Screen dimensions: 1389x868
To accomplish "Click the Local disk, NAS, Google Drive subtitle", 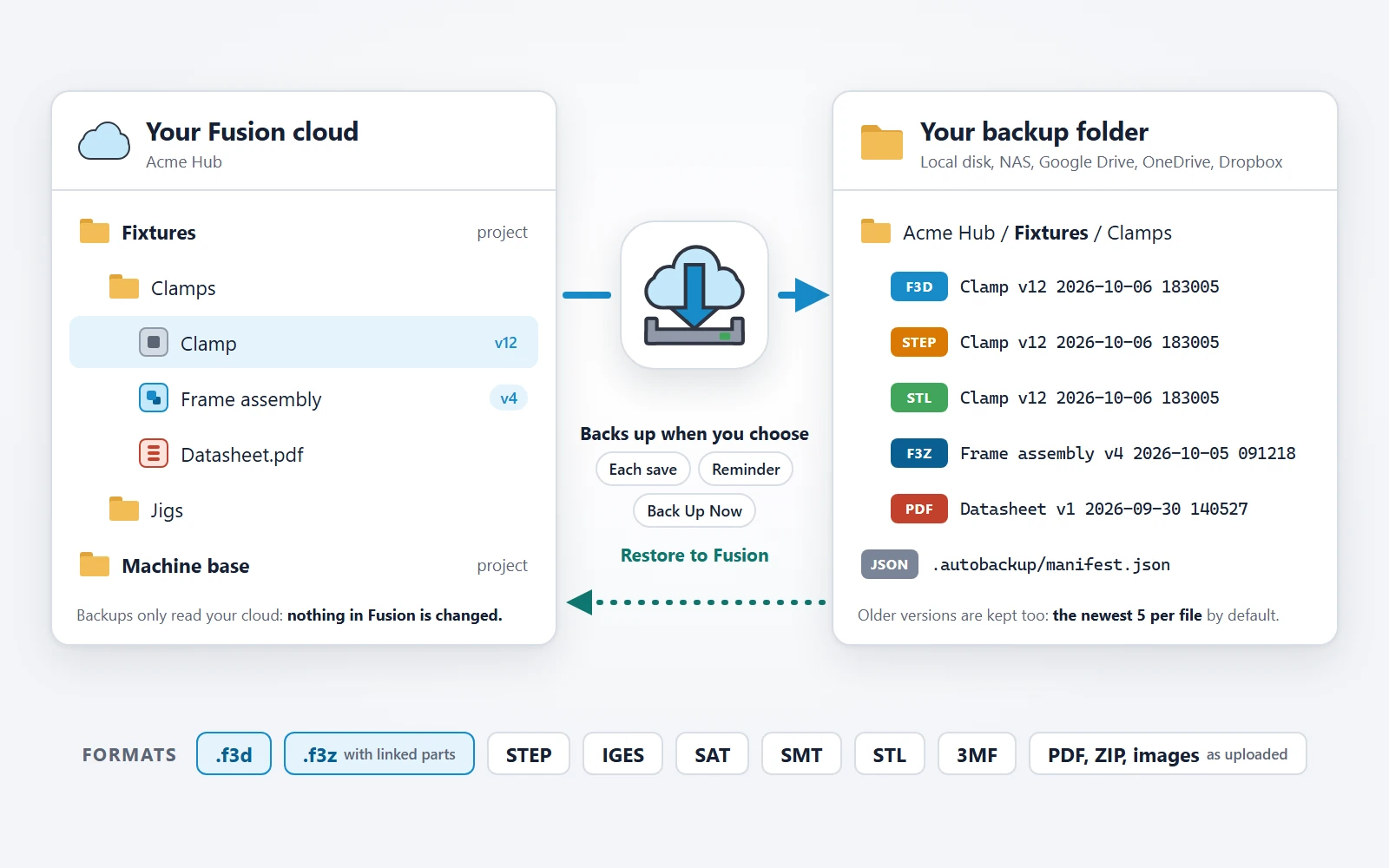I will pos(1101,162).
